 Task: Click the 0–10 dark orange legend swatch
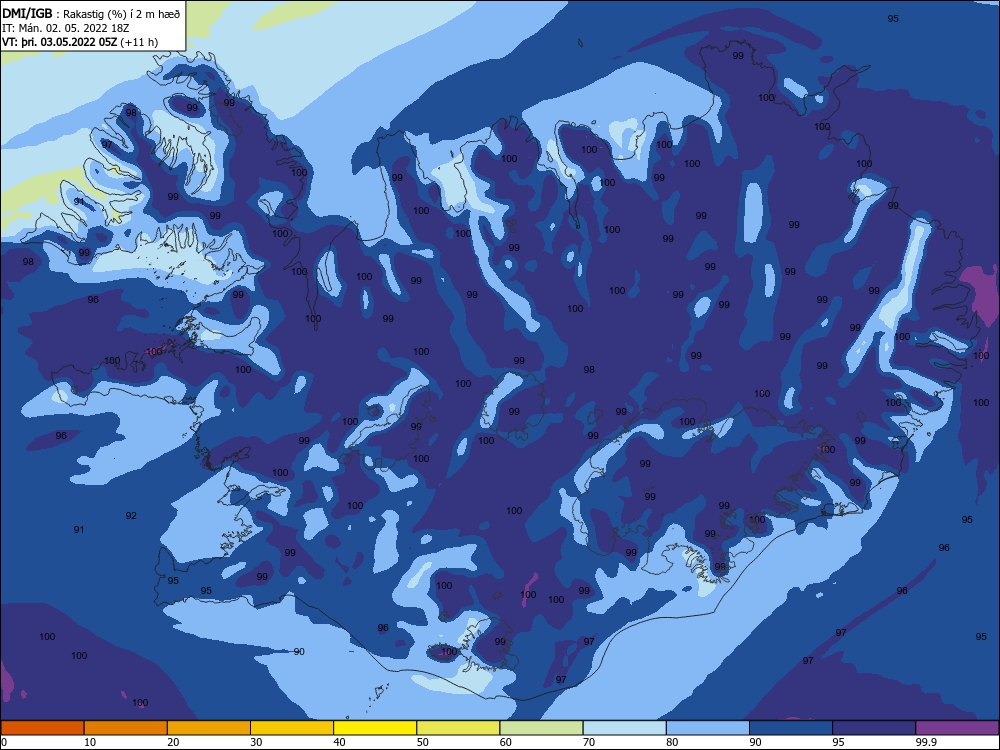[42, 728]
